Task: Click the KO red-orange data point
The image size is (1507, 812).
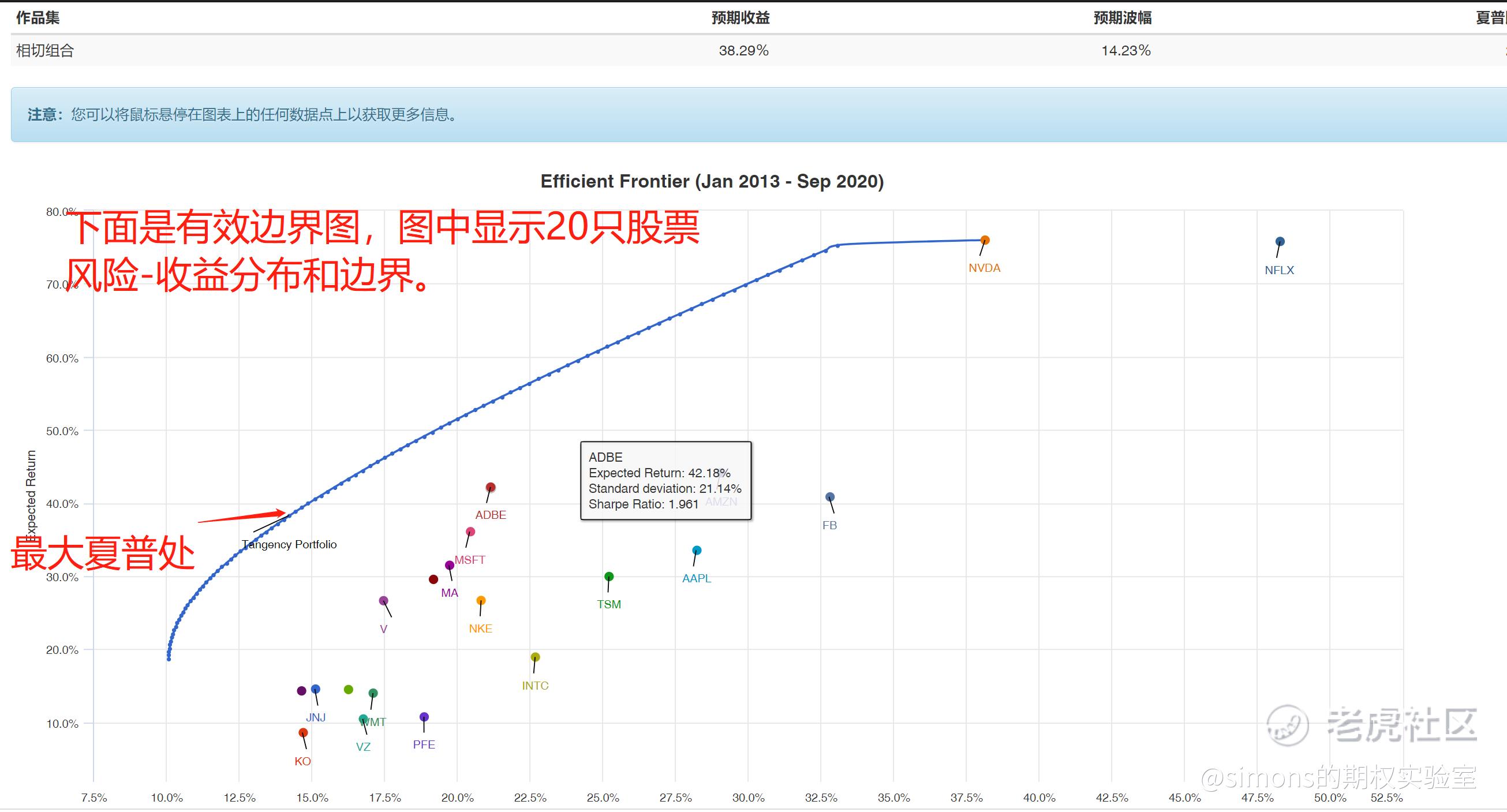Action: [303, 732]
